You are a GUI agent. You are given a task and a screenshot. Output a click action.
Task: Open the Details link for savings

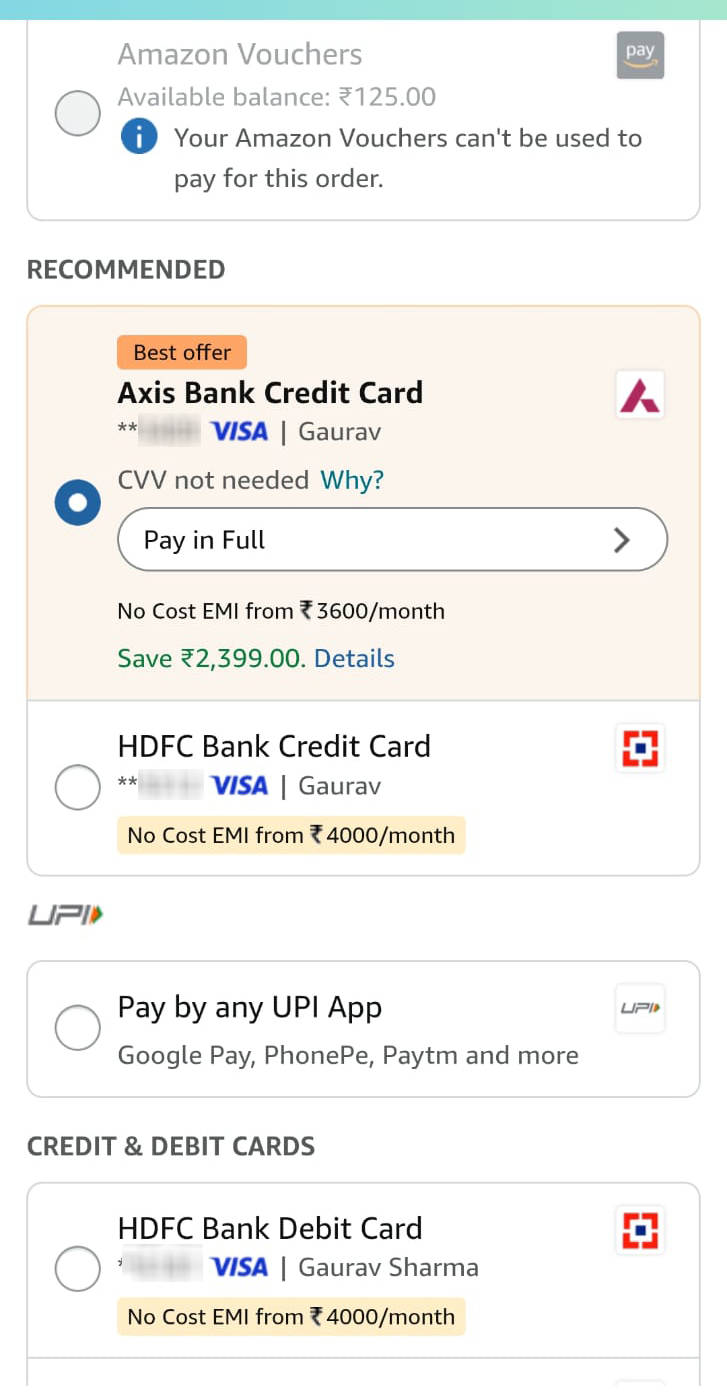point(354,658)
